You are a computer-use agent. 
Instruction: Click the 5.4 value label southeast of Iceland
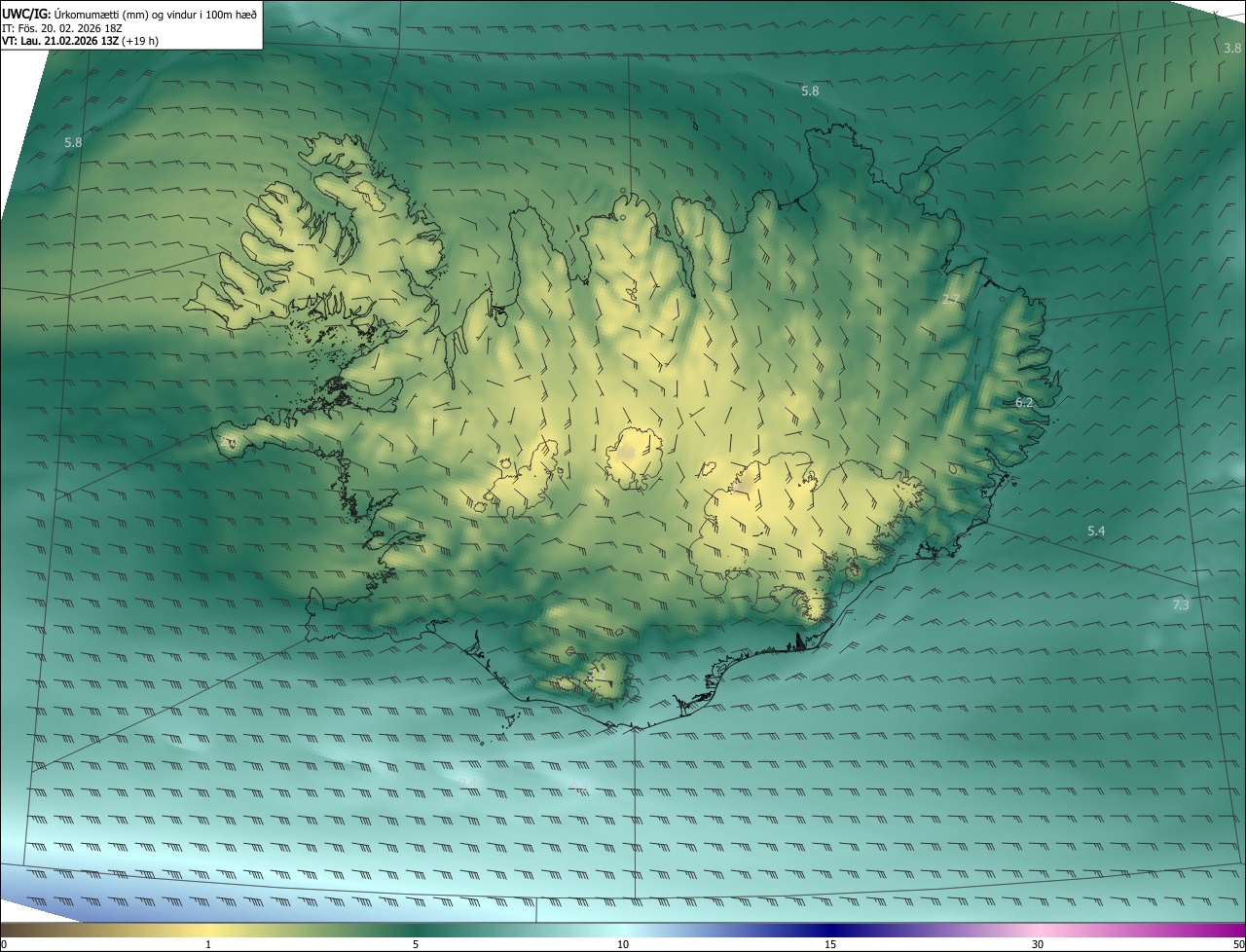[x=1096, y=531]
